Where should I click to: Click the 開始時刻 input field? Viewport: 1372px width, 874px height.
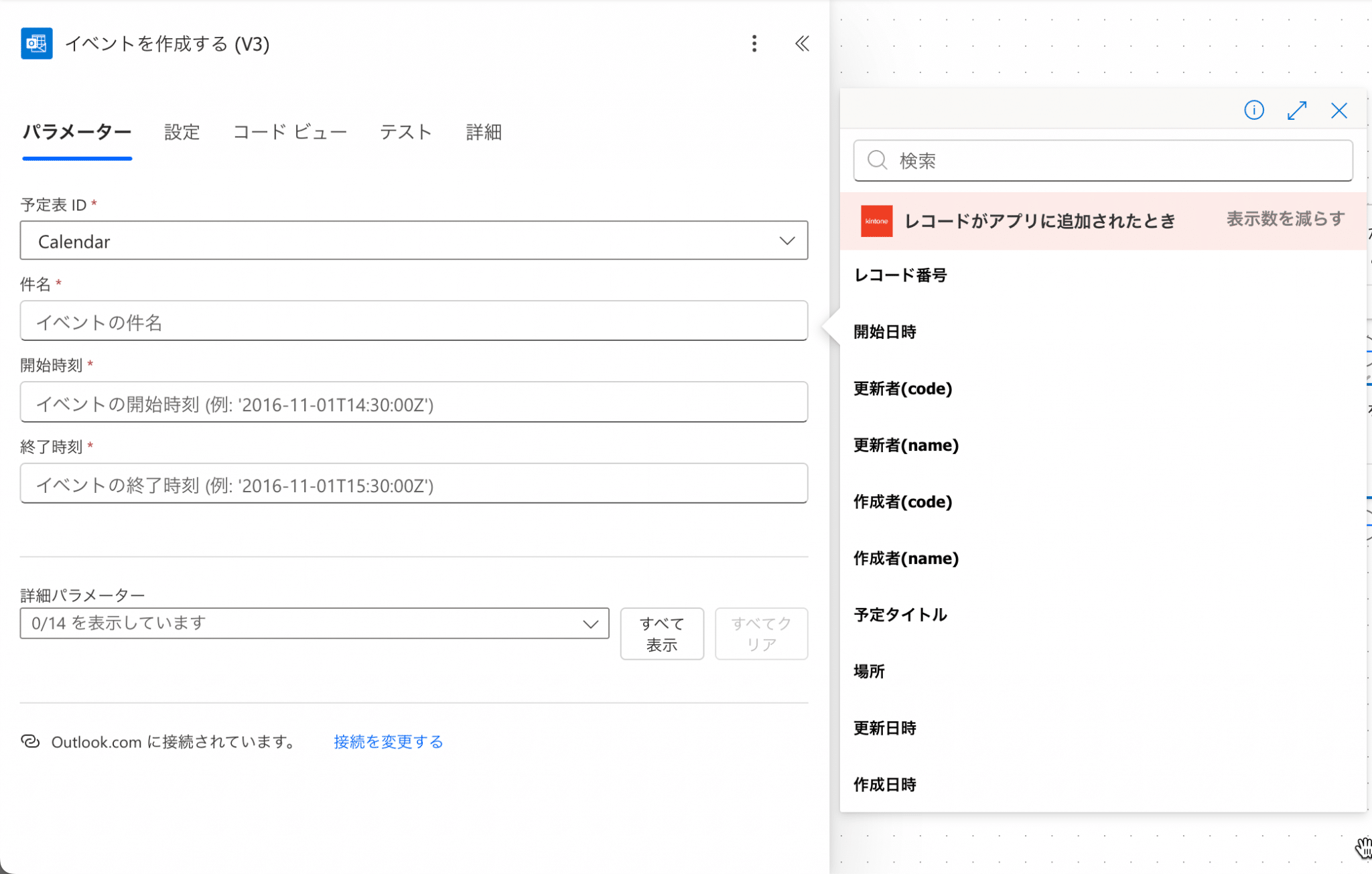pyautogui.click(x=414, y=403)
